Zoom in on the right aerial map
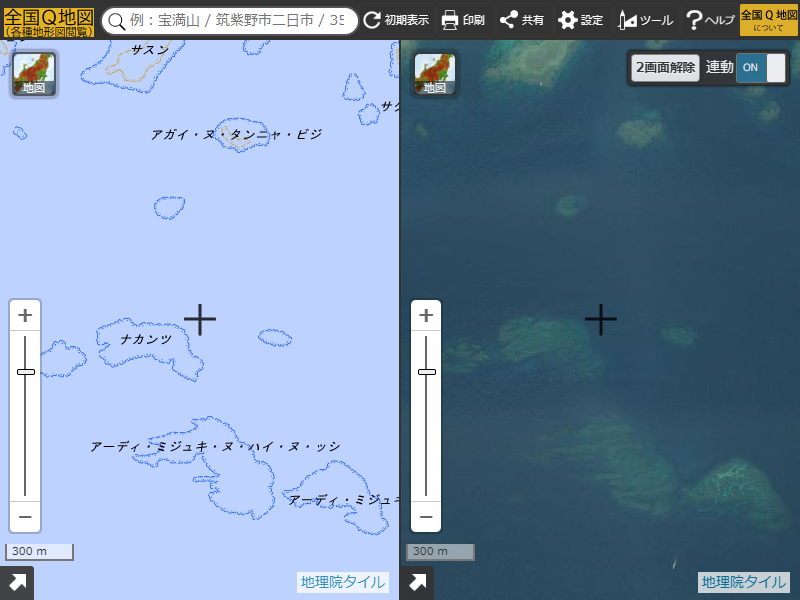800x600 pixels. 427,315
